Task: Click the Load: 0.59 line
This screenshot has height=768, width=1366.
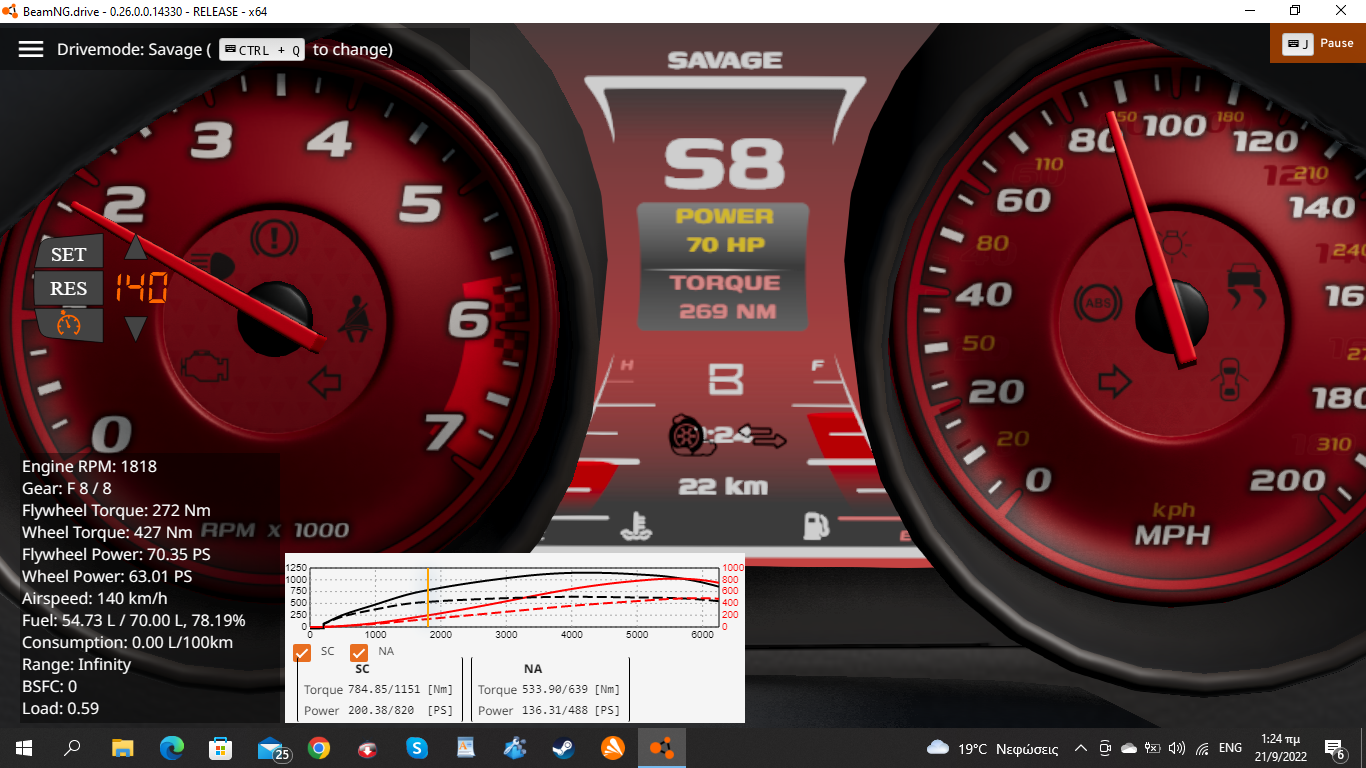Action: coord(60,708)
